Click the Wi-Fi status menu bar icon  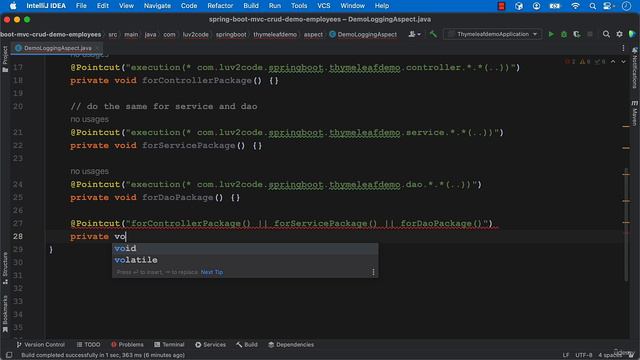click(x=575, y=6)
